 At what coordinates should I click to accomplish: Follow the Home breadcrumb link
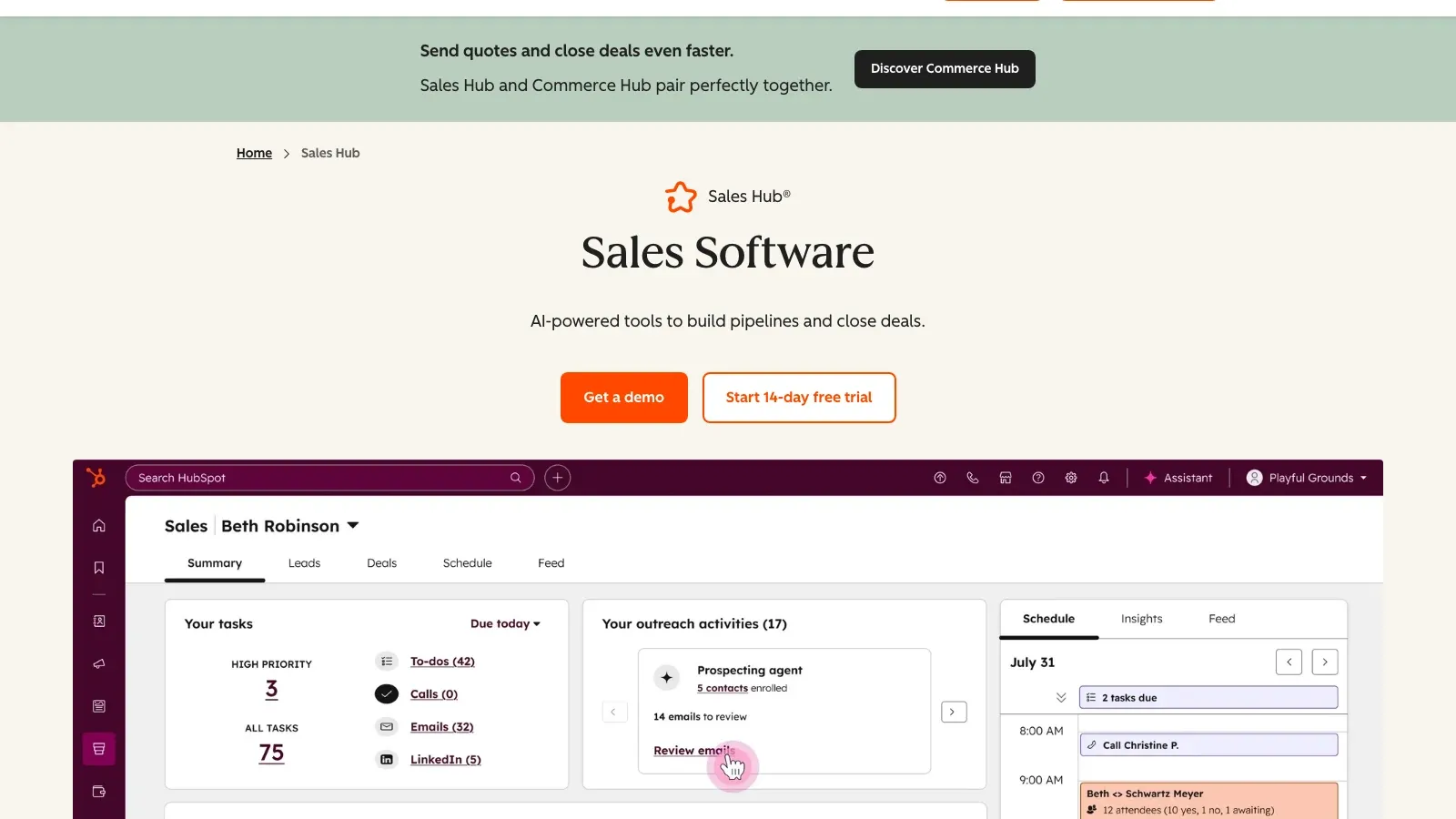(254, 153)
